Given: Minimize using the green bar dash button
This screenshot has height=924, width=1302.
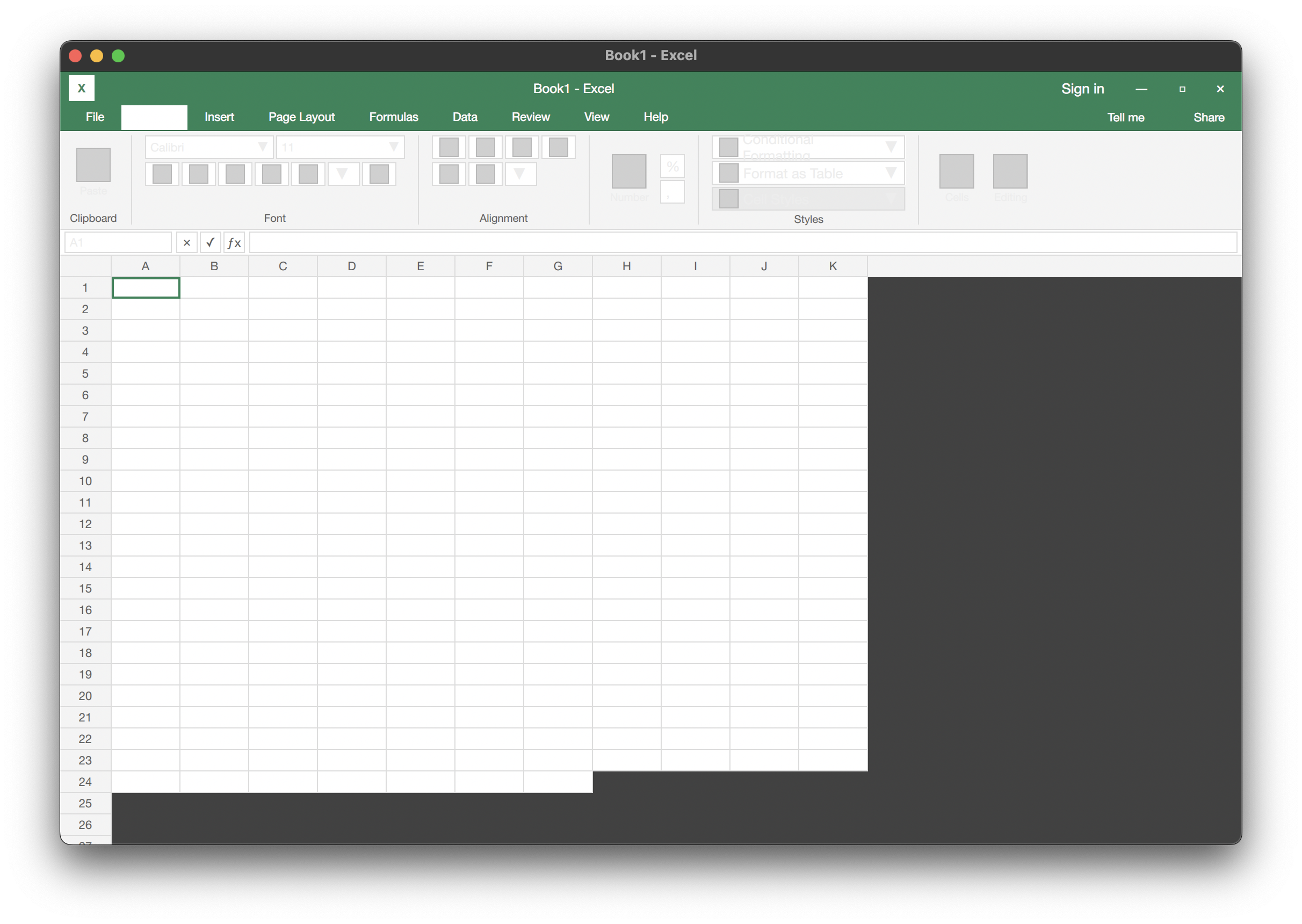Looking at the screenshot, I should (x=1141, y=89).
